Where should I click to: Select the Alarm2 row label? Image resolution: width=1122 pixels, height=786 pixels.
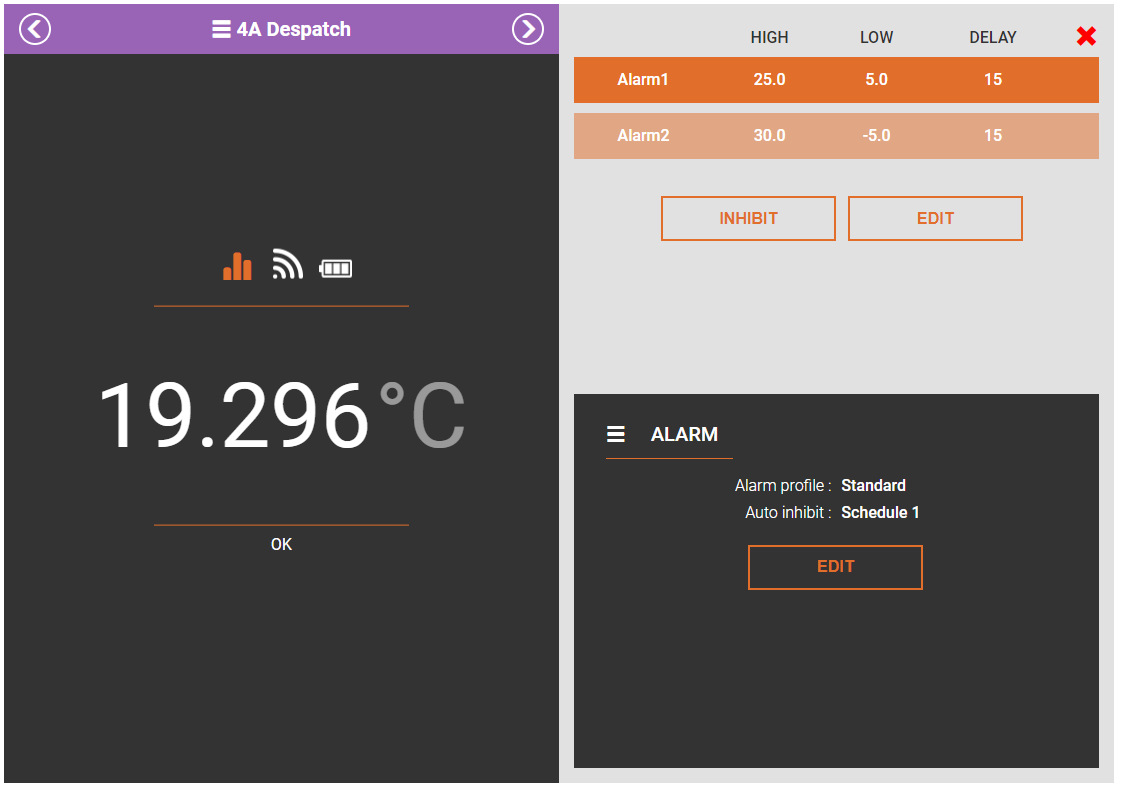point(643,135)
